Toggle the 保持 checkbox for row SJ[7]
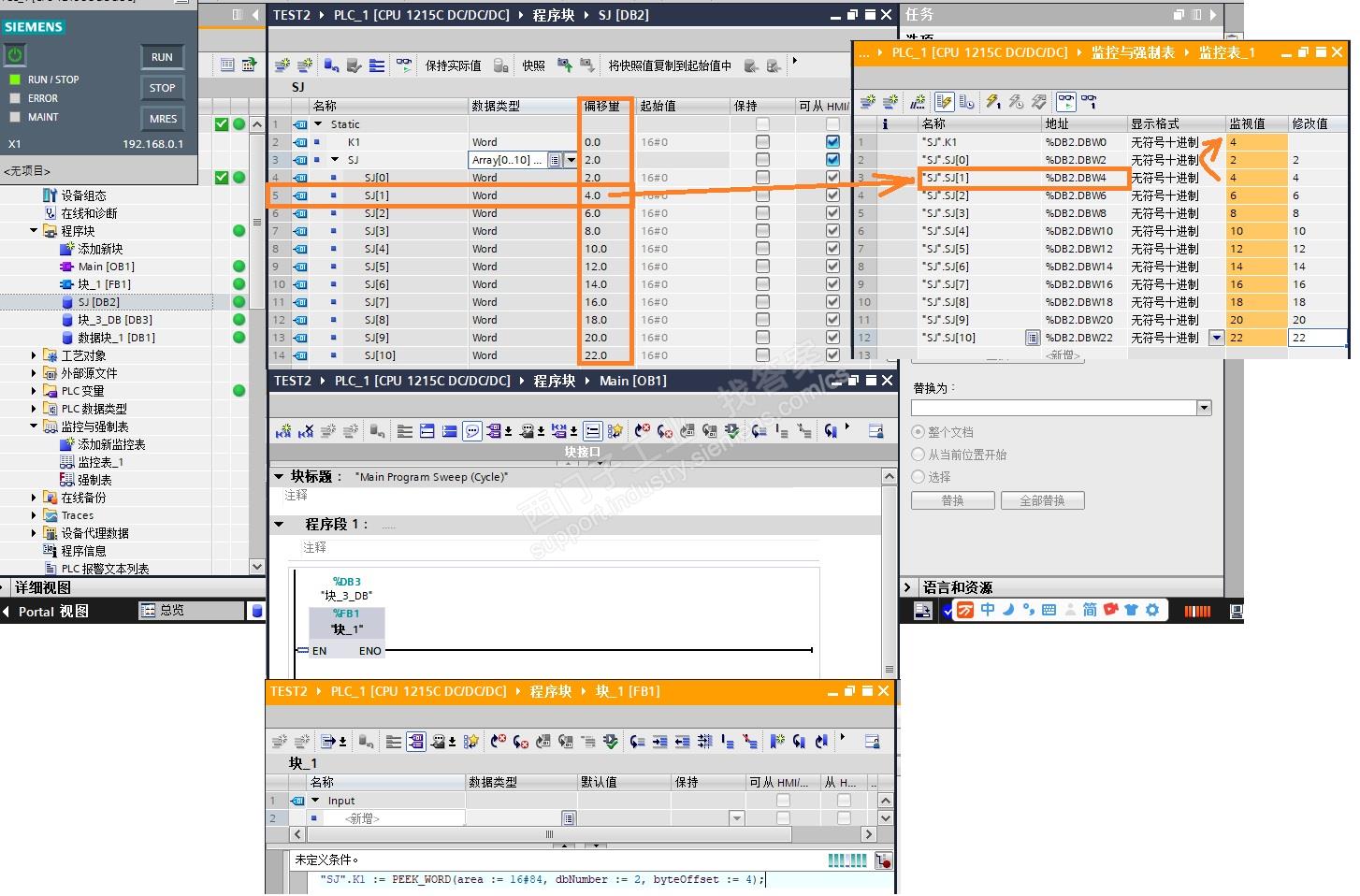Viewport: 1360px width, 896px height. point(762,302)
